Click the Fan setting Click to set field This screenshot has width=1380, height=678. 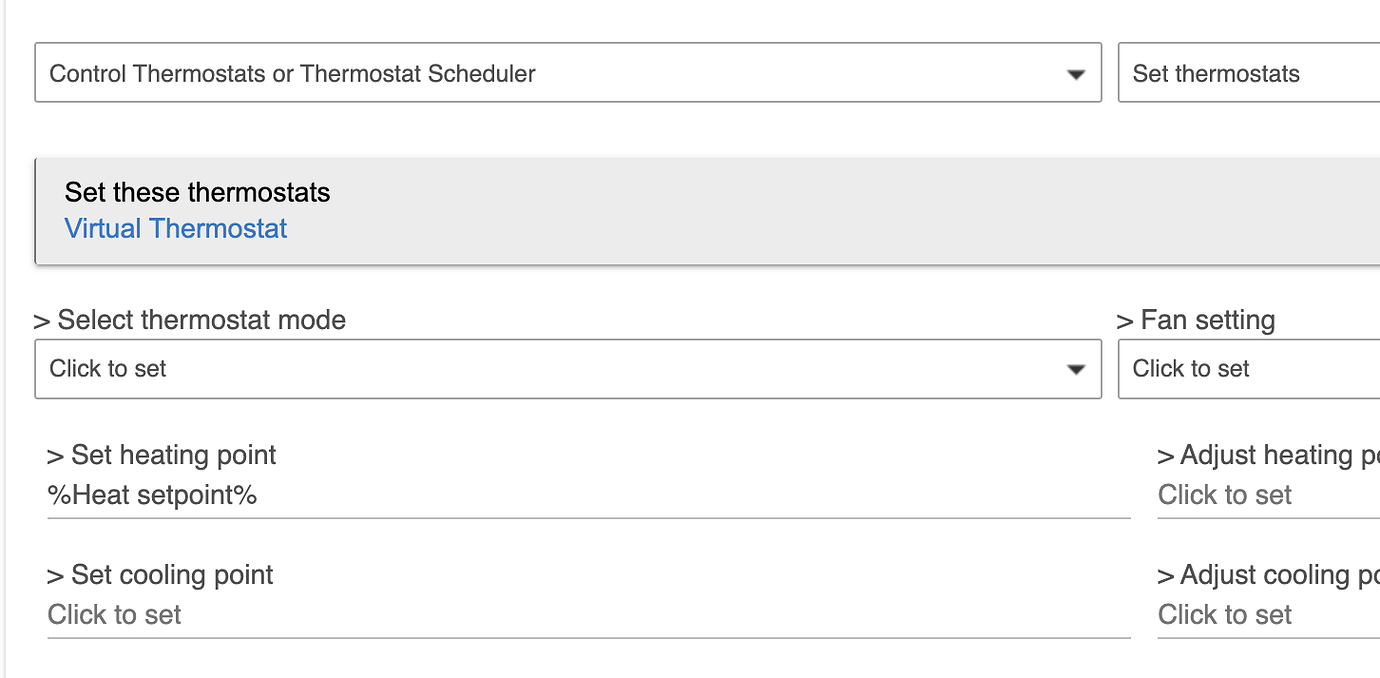coord(1192,369)
